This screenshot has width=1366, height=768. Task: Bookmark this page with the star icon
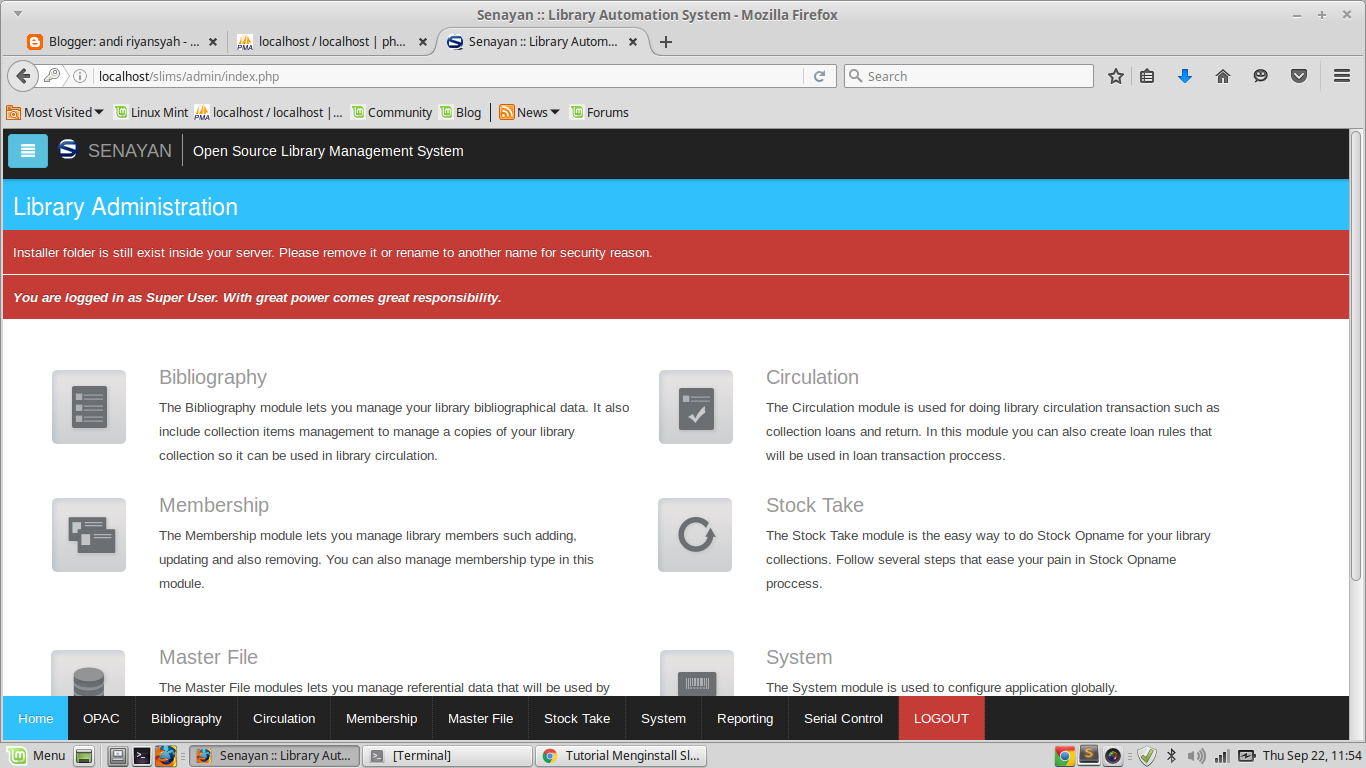point(1116,76)
